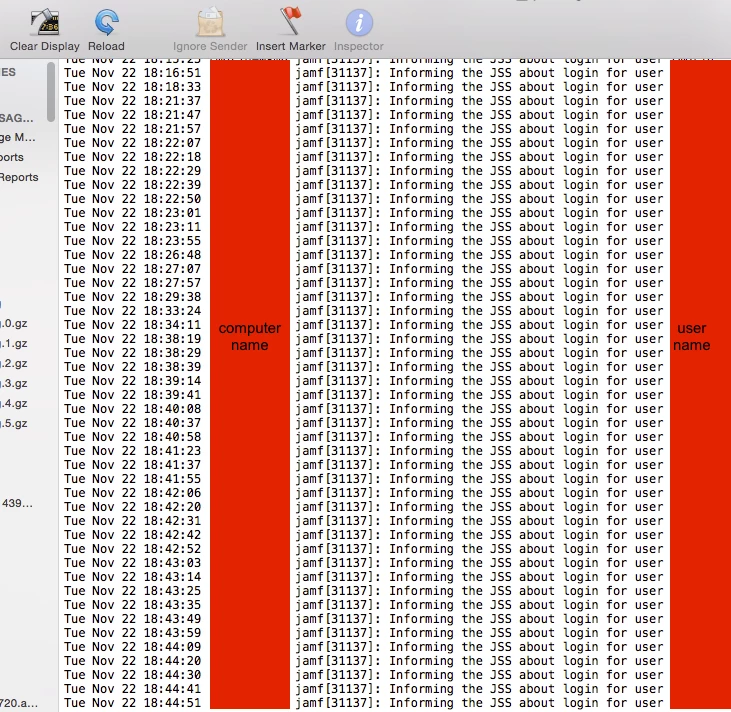Reload the log with the Reload icon
This screenshot has width=731, height=712.
pos(107,22)
